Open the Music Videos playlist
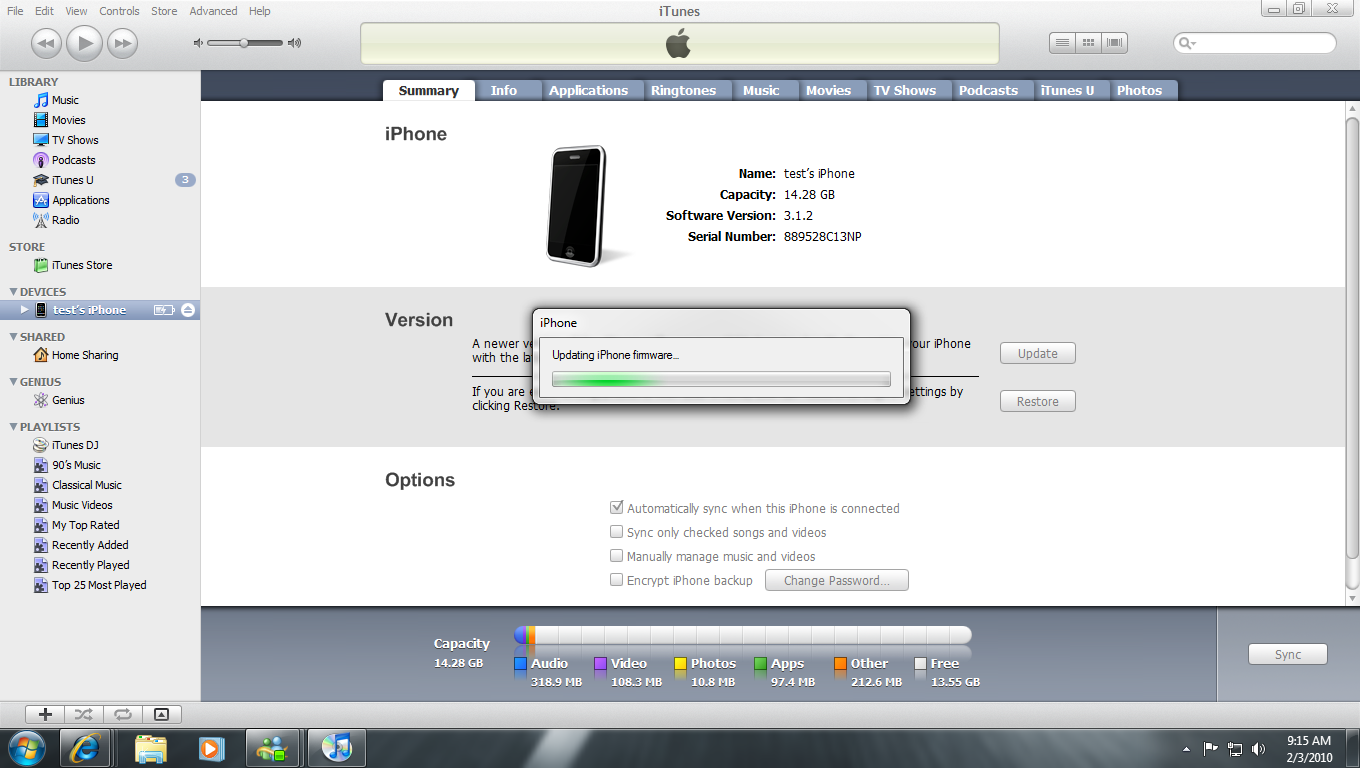Image resolution: width=1360 pixels, height=768 pixels. [x=73, y=505]
